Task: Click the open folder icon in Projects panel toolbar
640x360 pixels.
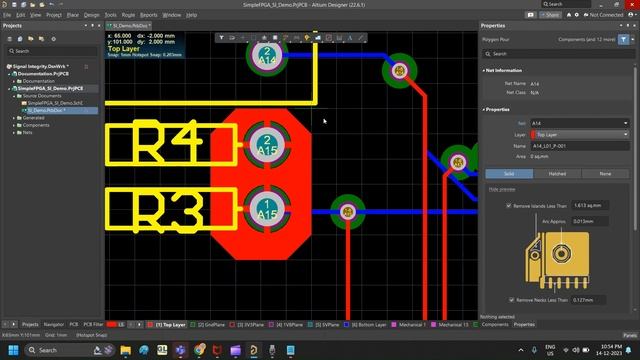Action: coord(31,39)
